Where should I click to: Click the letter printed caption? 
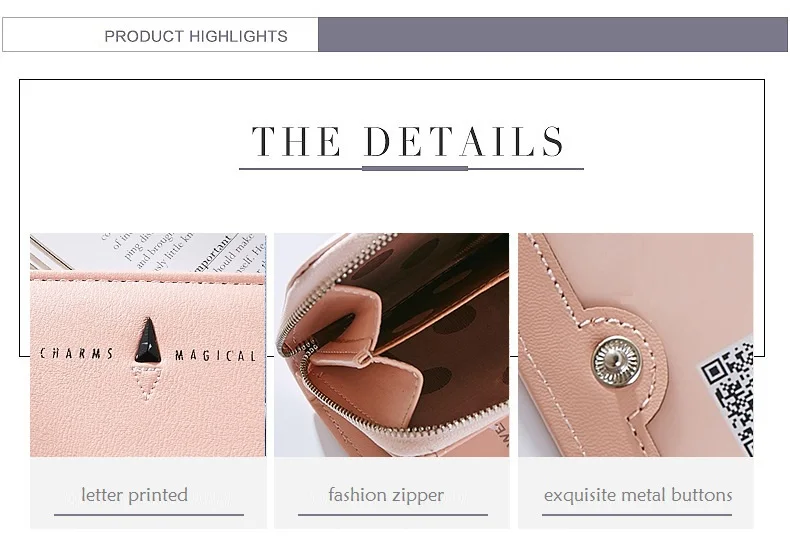click(135, 495)
